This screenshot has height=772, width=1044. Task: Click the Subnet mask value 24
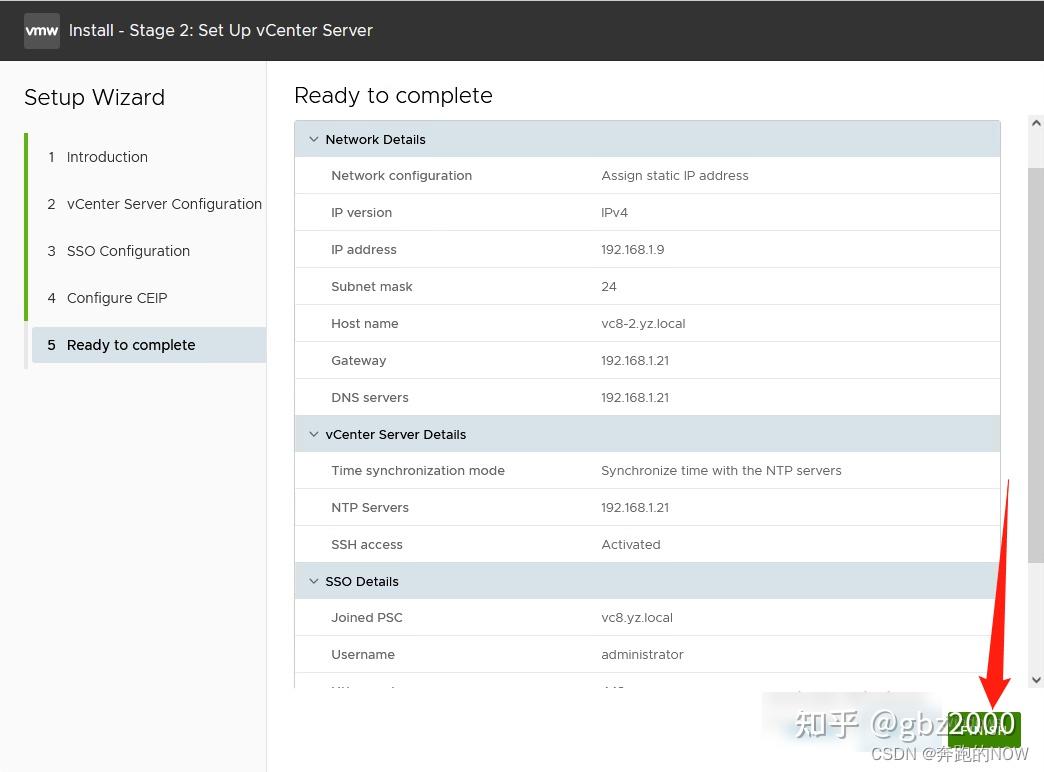tap(609, 287)
